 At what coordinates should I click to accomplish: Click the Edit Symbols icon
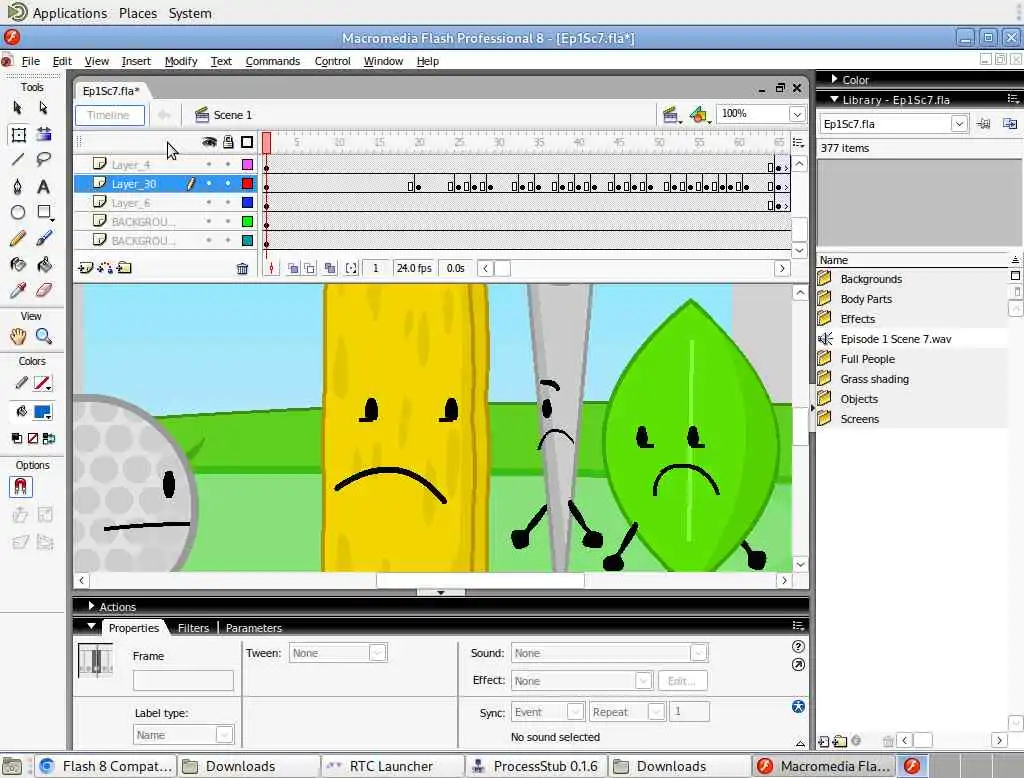coord(699,115)
